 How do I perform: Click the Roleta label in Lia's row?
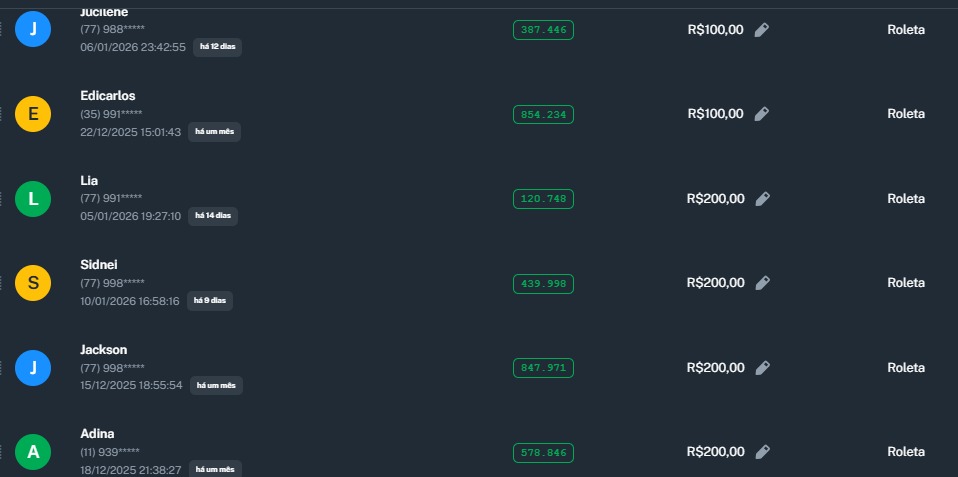906,199
